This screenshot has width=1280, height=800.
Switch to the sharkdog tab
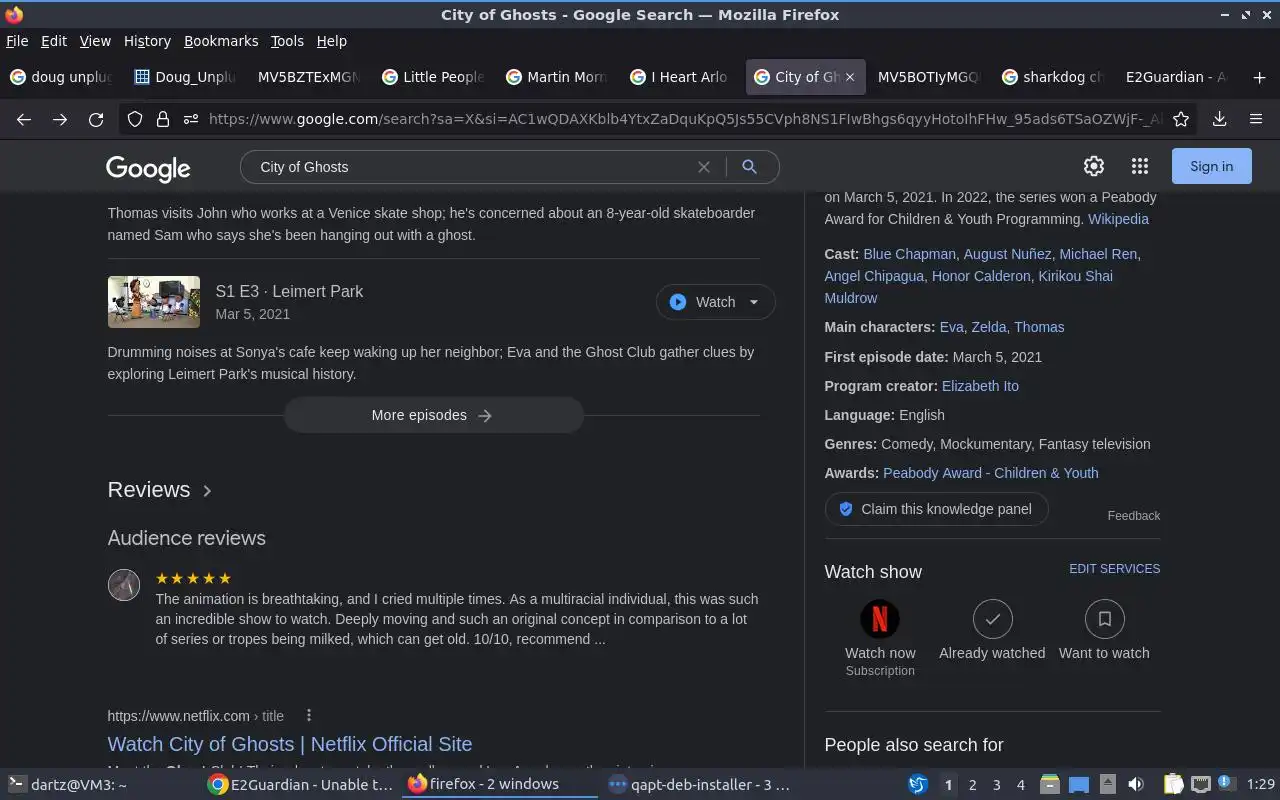point(1054,77)
